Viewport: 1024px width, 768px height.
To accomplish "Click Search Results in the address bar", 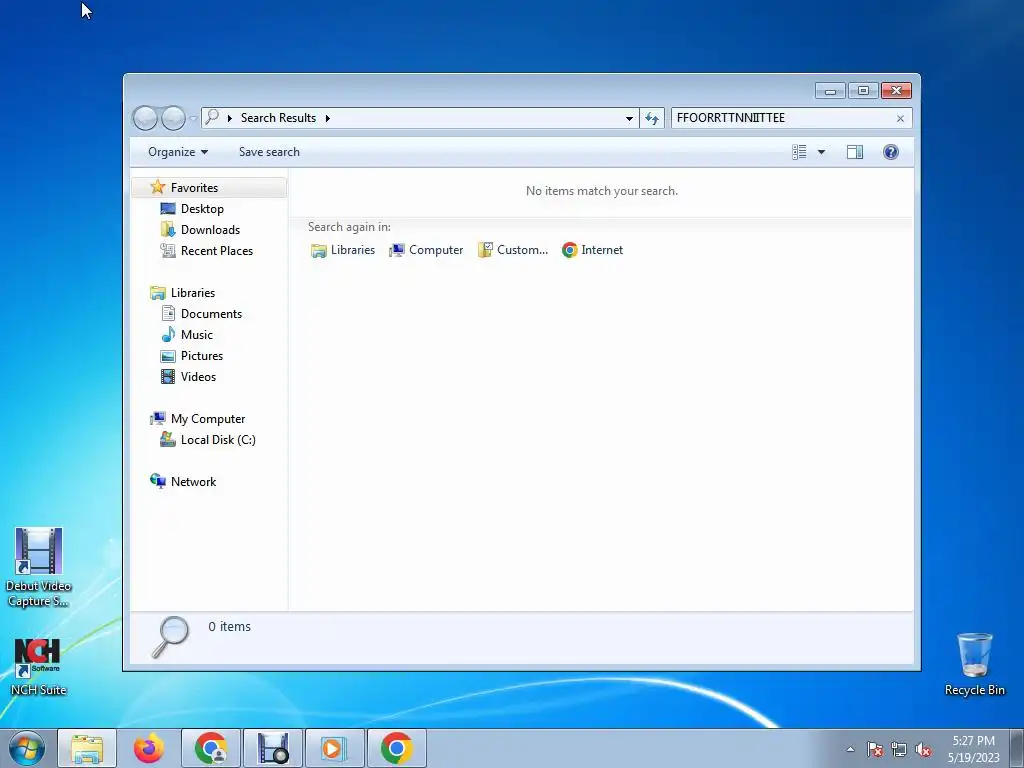I will point(278,118).
